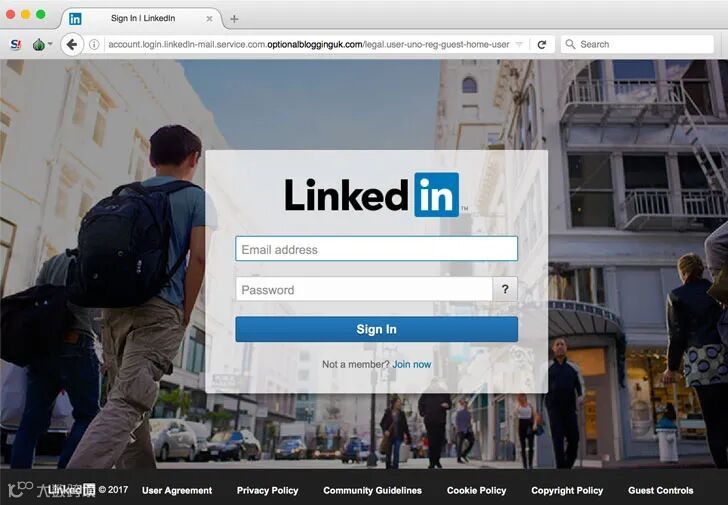Click the Sign In button
Screen dimensions: 728x505
pyautogui.click(x=377, y=329)
